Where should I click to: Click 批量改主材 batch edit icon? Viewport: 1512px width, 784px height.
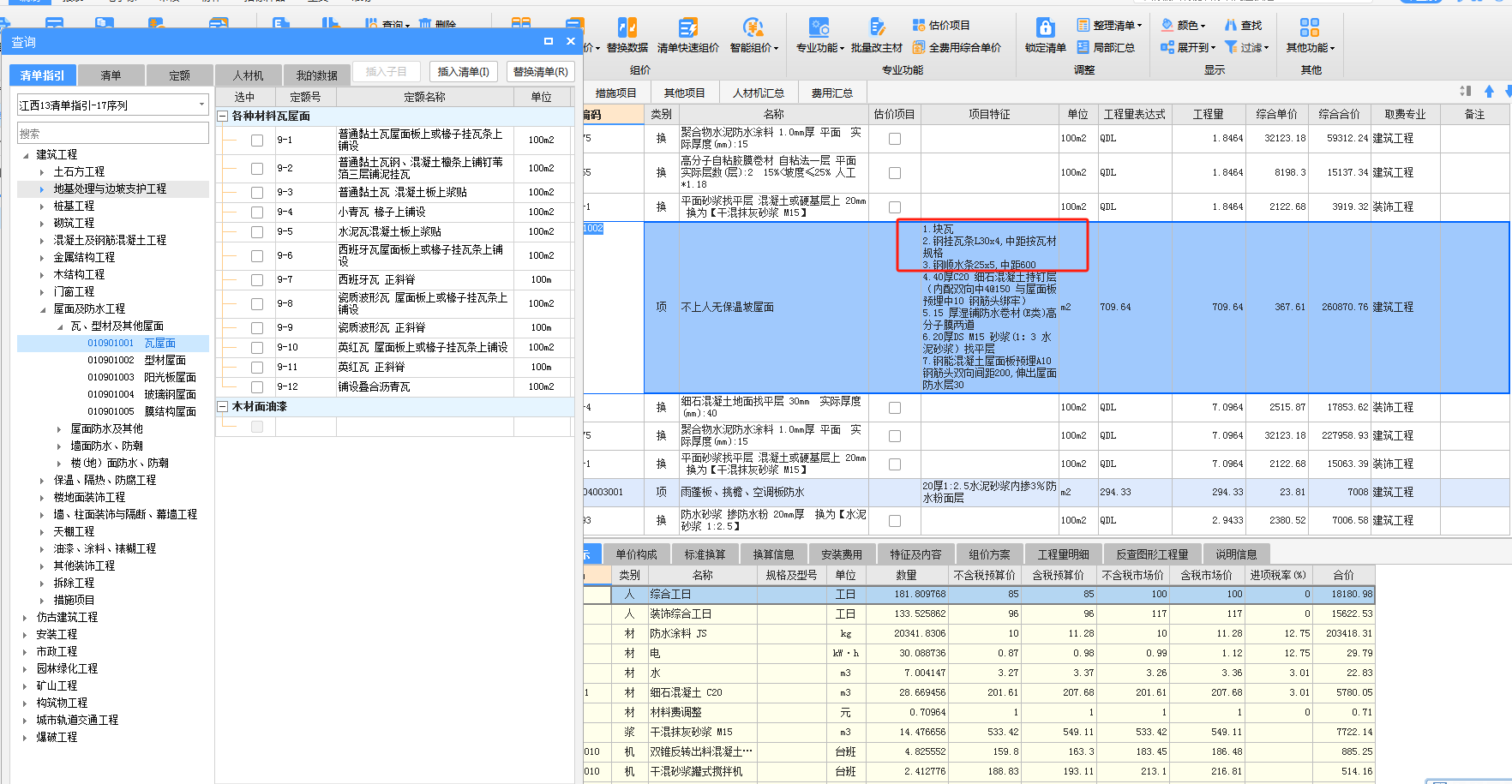click(x=877, y=36)
